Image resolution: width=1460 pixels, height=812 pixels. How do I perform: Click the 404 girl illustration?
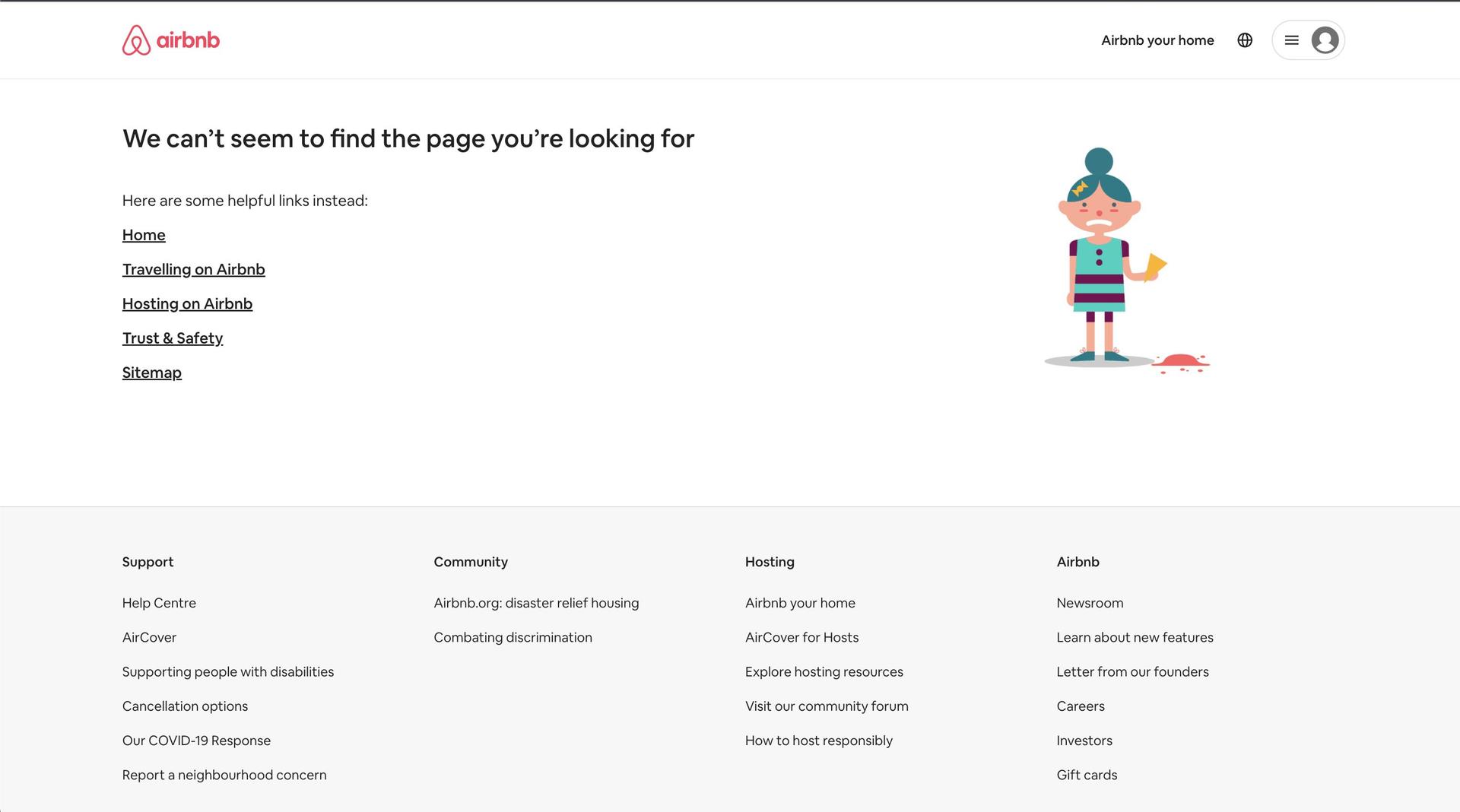pyautogui.click(x=1127, y=261)
